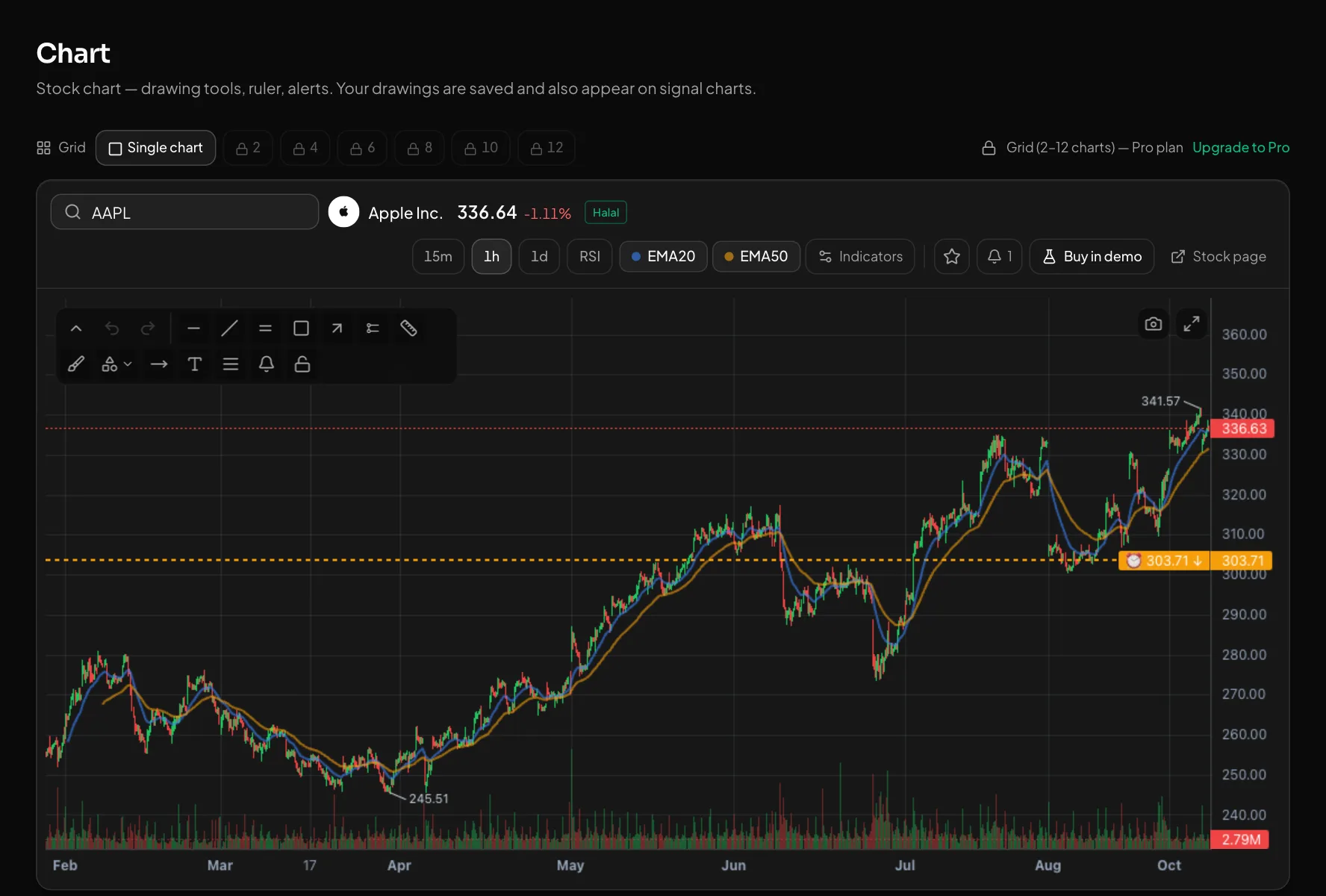Click the red 336.63 price label
1326x896 pixels.
point(1242,429)
